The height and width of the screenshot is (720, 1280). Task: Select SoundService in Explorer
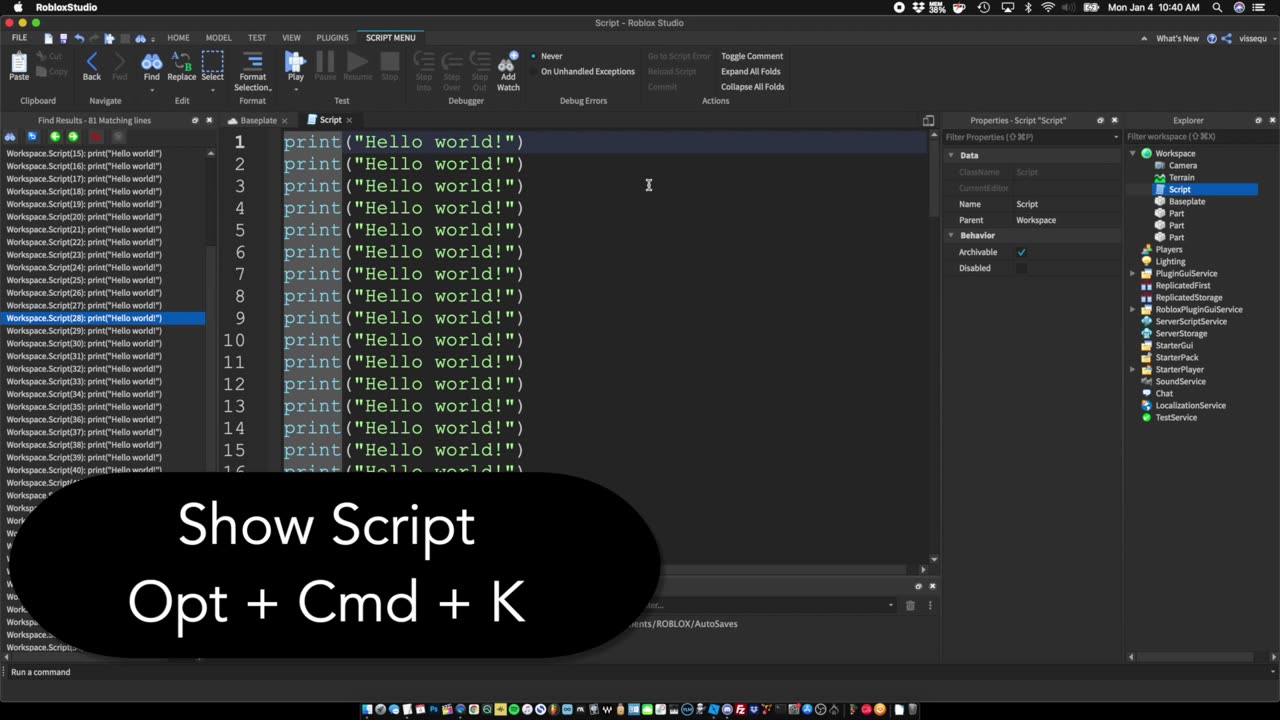point(1180,381)
